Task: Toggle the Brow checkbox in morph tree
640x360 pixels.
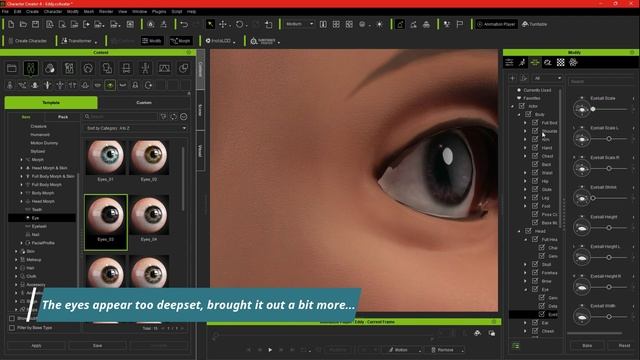Action: 535,281
